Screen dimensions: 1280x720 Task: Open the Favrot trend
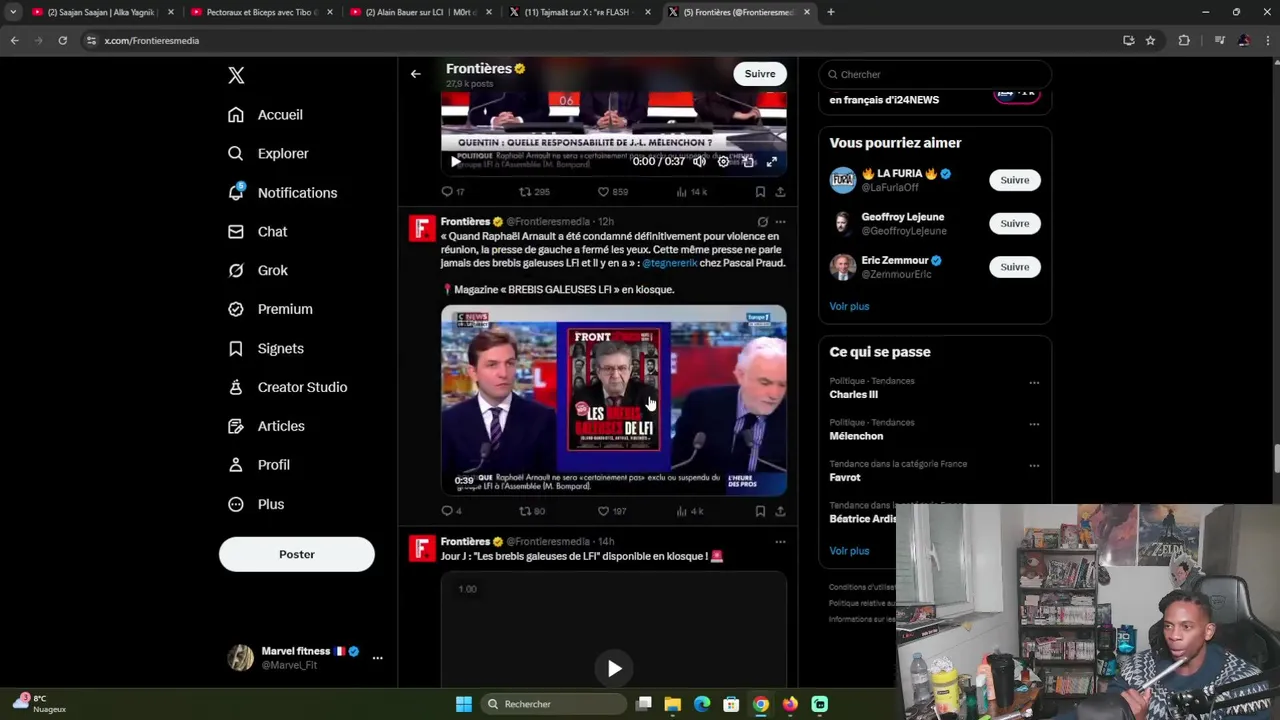pos(845,477)
